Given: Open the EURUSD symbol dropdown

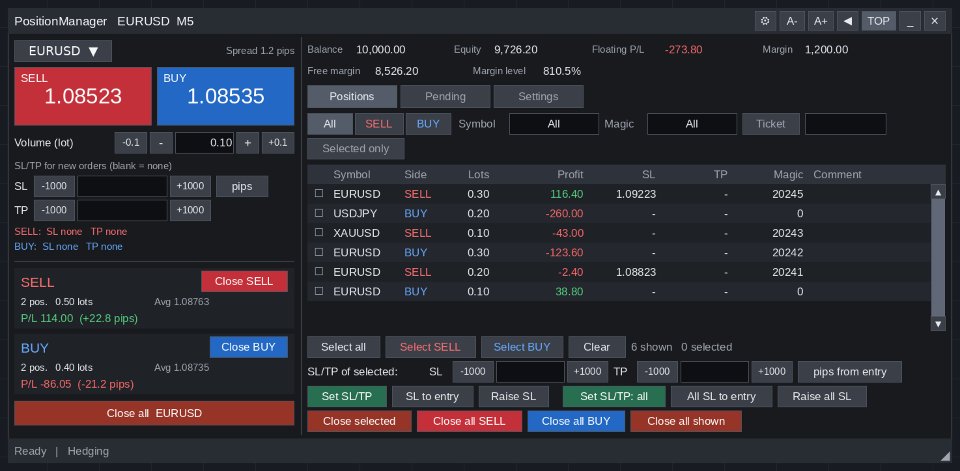Looking at the screenshot, I should coord(63,51).
